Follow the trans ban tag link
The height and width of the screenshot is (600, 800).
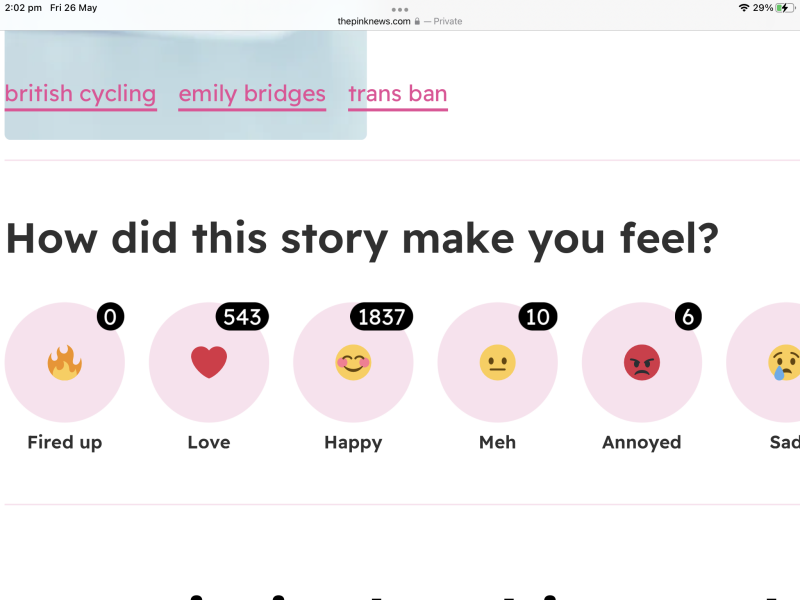(398, 94)
